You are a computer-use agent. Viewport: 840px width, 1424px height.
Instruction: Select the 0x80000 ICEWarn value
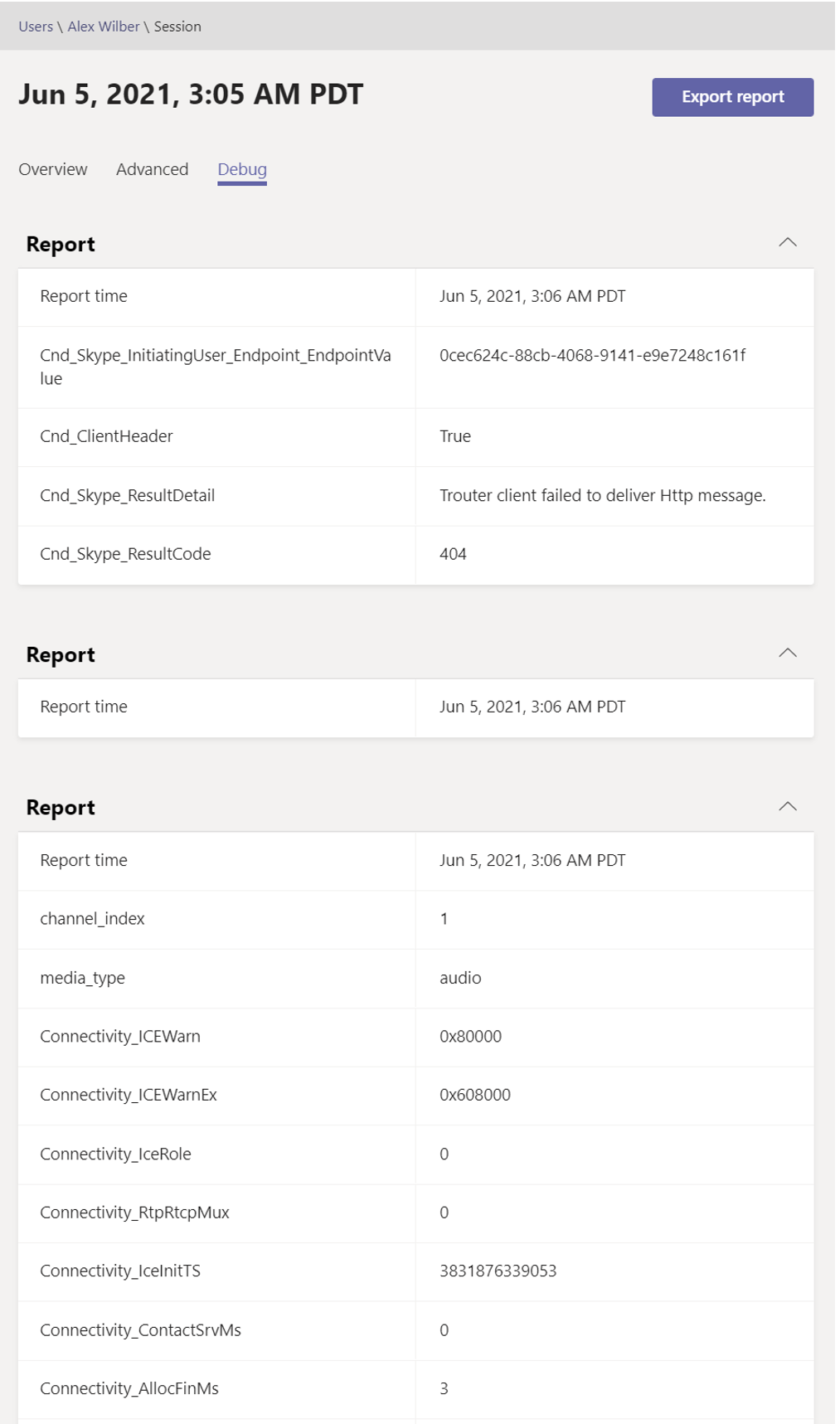tap(470, 1036)
